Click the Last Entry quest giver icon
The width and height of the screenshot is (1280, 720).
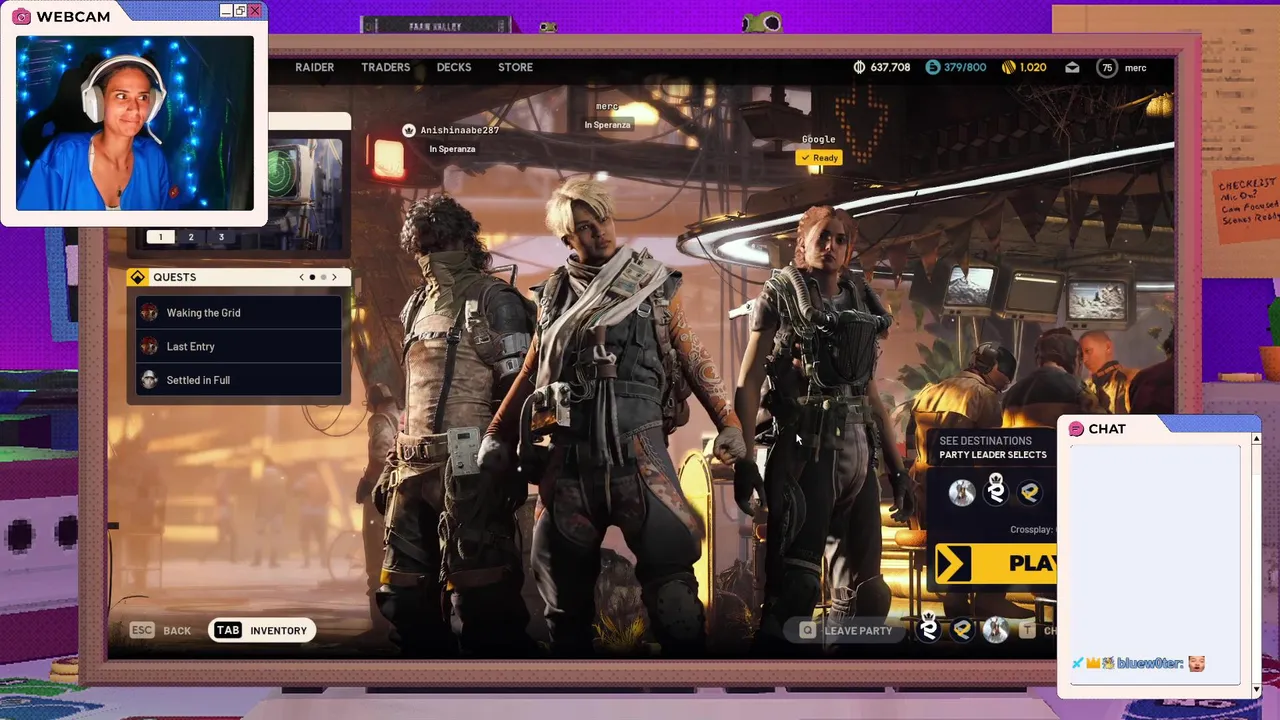pos(149,346)
